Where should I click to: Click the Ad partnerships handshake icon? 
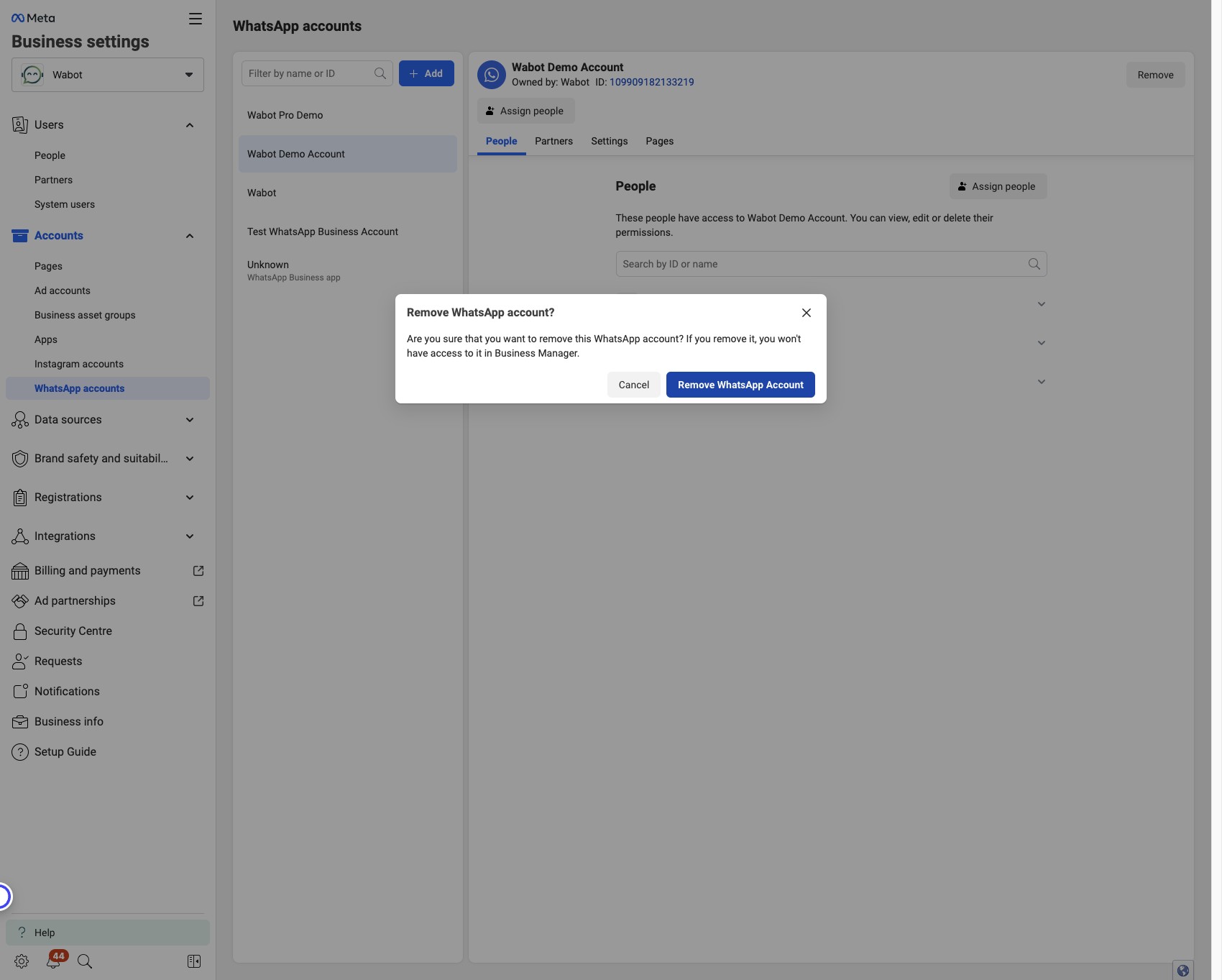pos(20,601)
